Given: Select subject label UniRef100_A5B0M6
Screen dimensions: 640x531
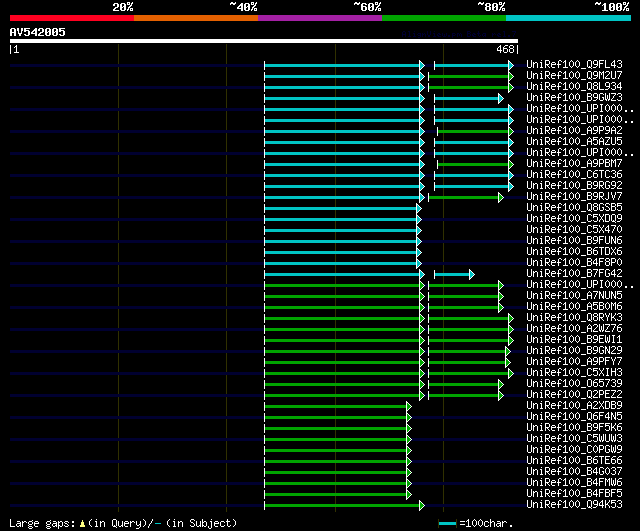Looking at the screenshot, I should pos(574,307).
